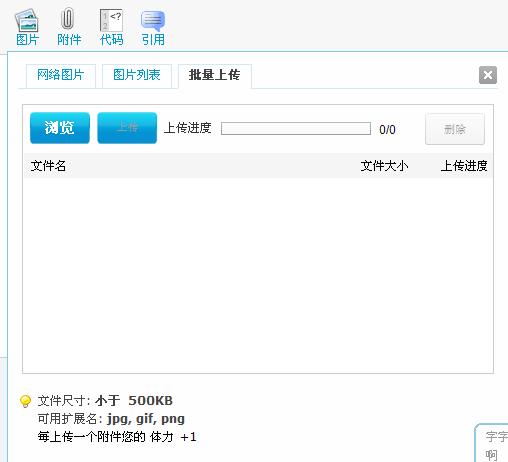Click the 0/0 upload counter
Viewport: 508px width, 462px height.
click(x=387, y=129)
